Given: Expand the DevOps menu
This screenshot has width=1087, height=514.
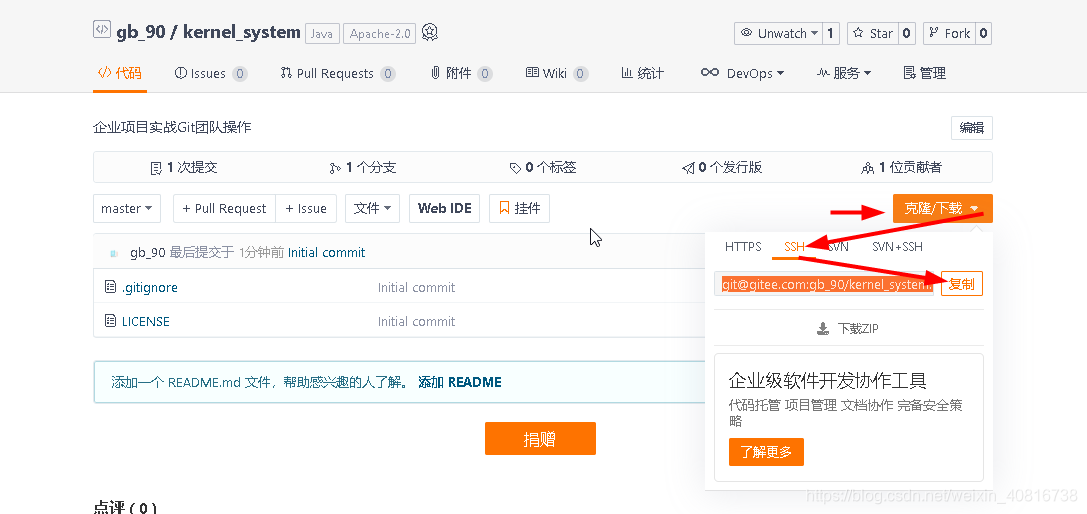Looking at the screenshot, I should (x=742, y=73).
